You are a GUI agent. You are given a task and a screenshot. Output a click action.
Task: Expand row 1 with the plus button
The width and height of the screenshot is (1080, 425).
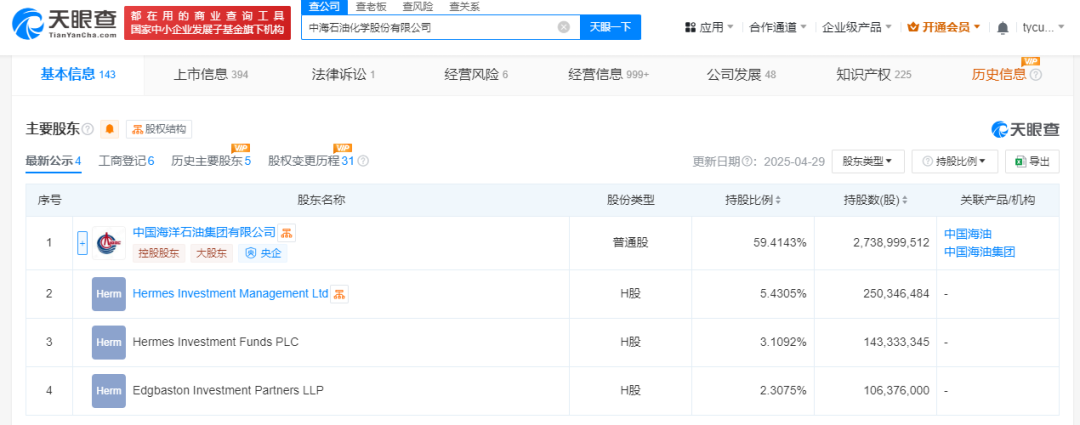coord(82,243)
